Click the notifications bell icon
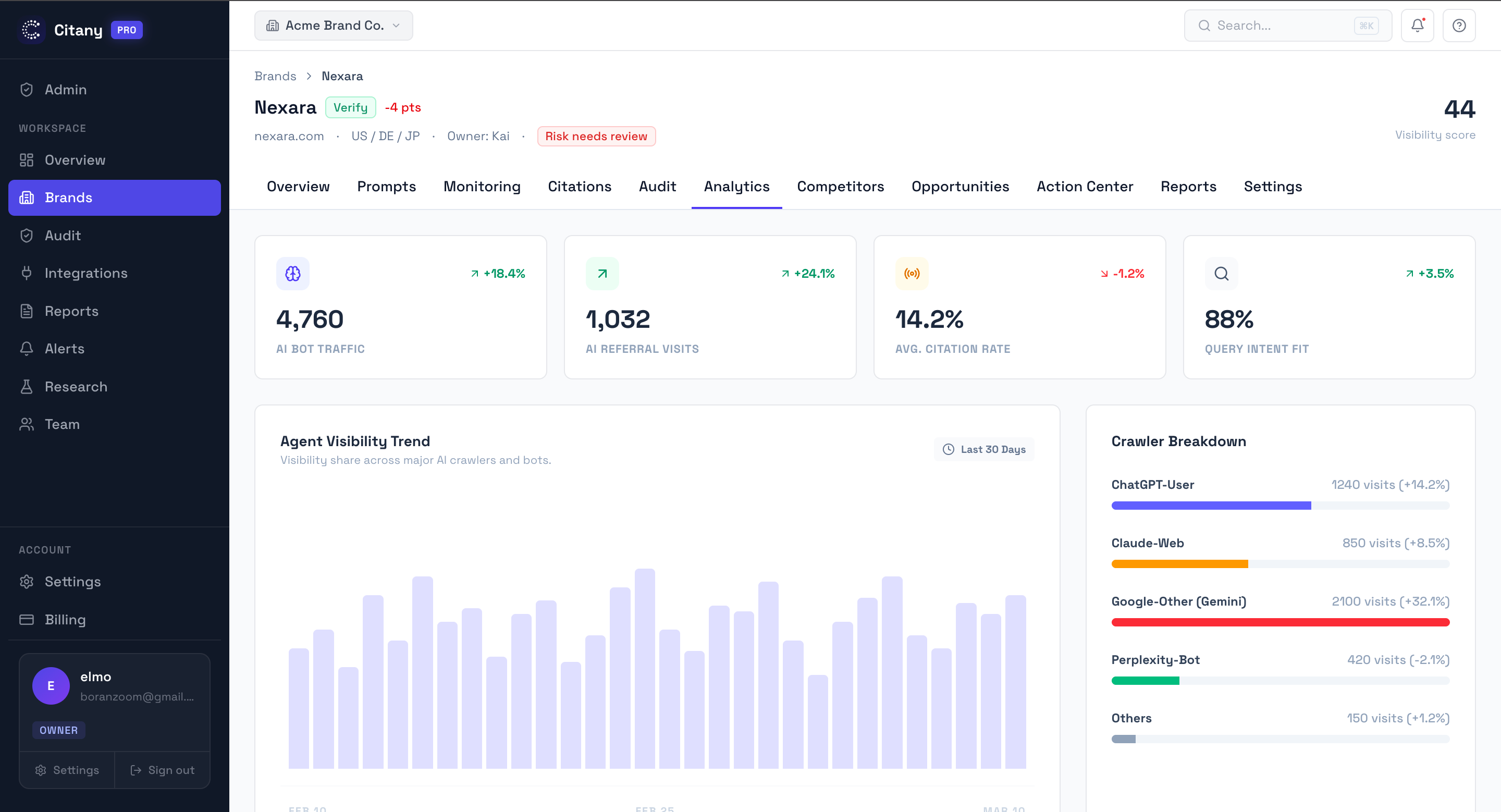Screen dimensions: 1501x812 tap(1417, 26)
